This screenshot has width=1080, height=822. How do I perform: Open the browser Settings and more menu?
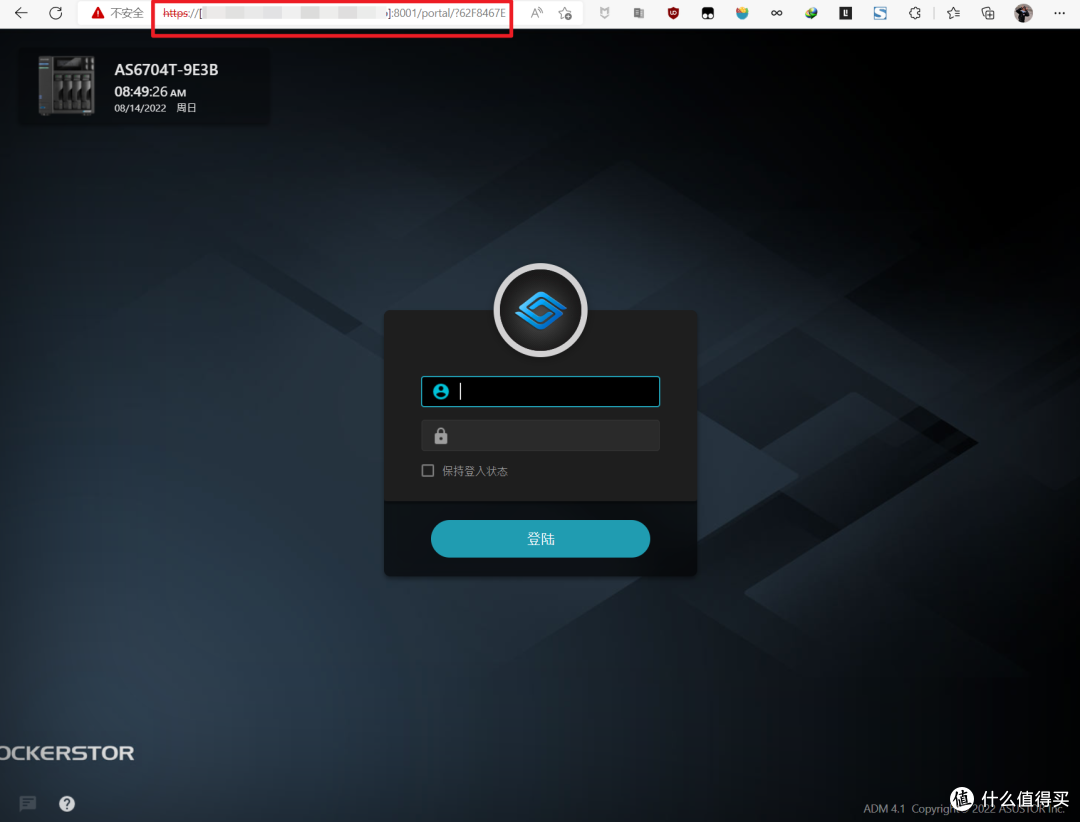[1058, 13]
